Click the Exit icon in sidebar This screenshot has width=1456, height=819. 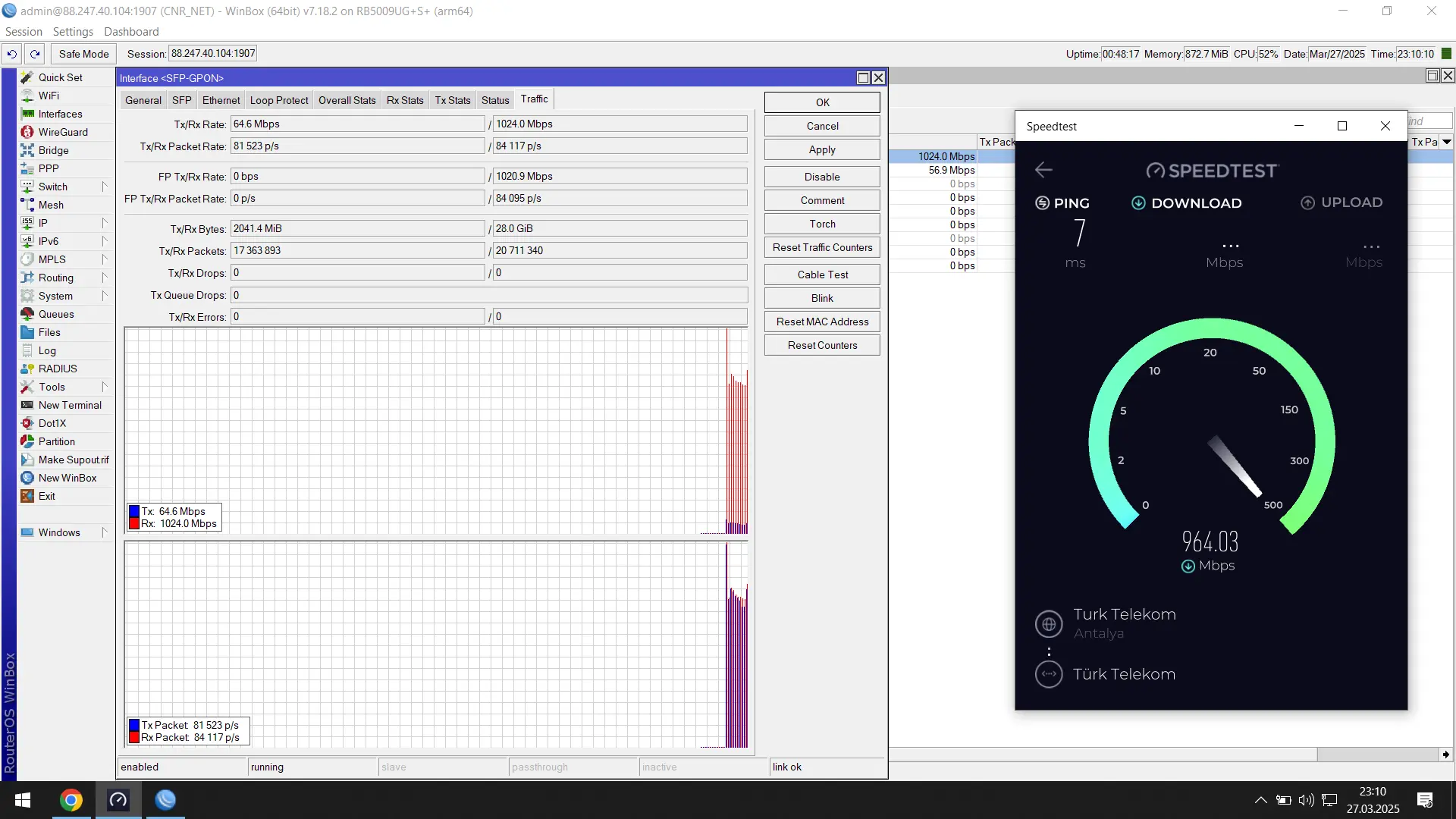point(27,496)
